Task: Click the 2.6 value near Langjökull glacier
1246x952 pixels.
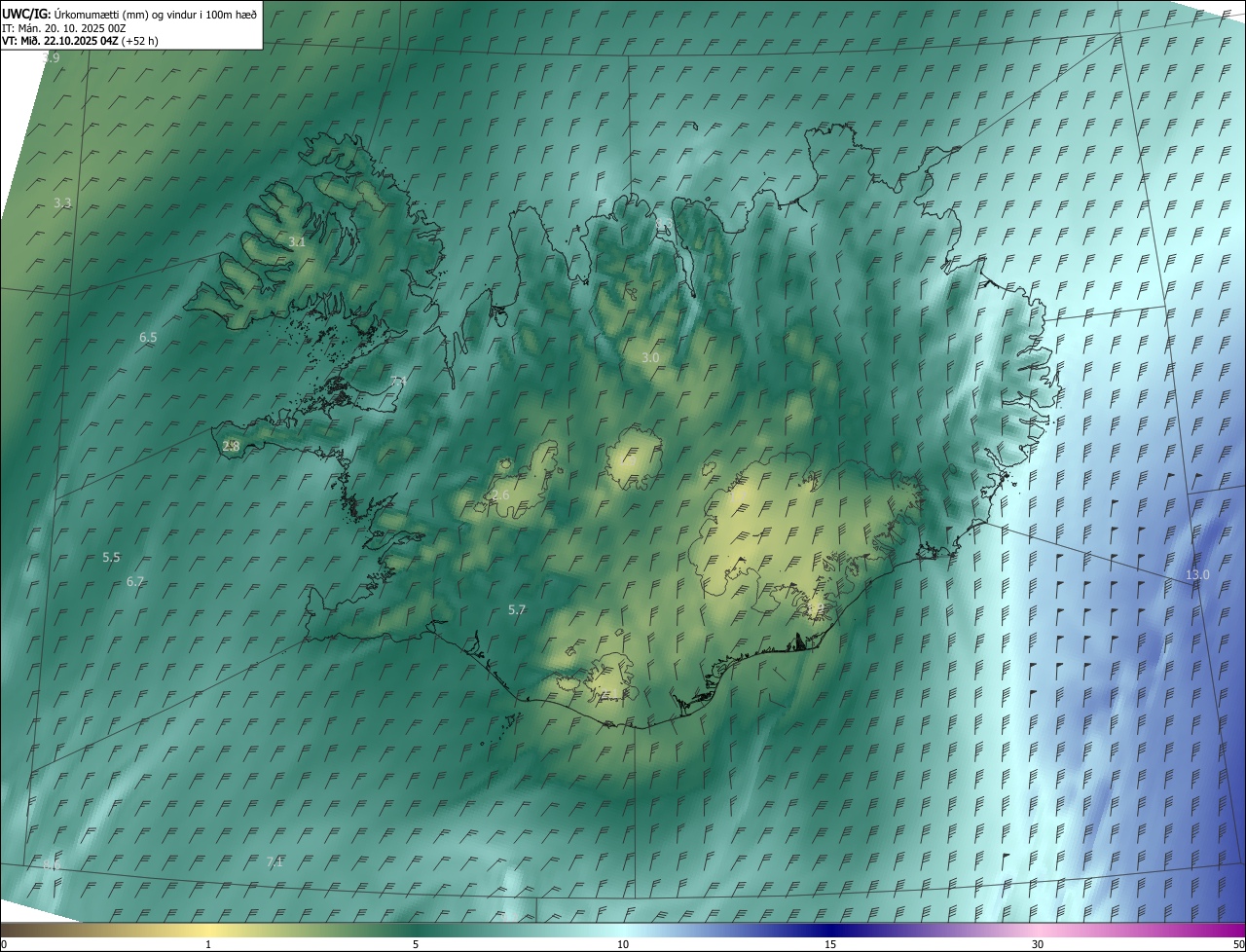Action: [500, 495]
